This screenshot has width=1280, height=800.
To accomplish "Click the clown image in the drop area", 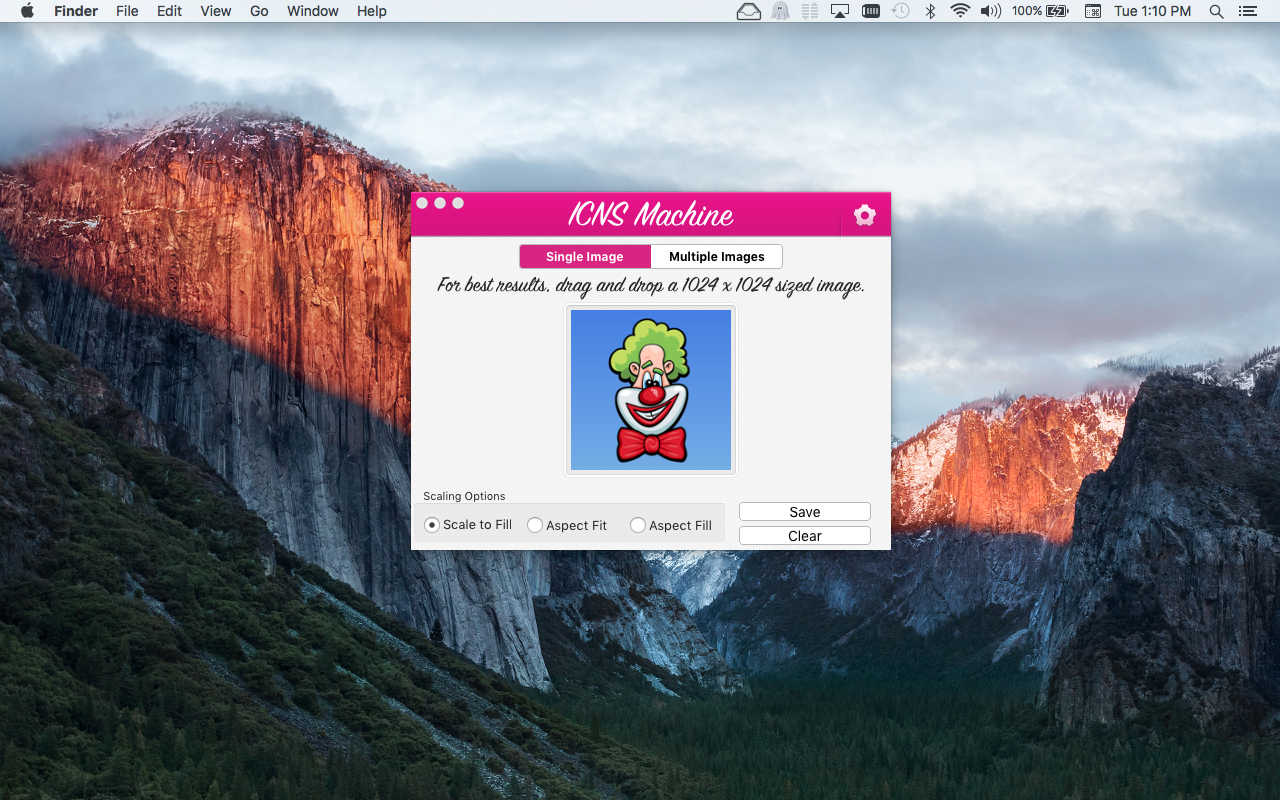I will 650,390.
